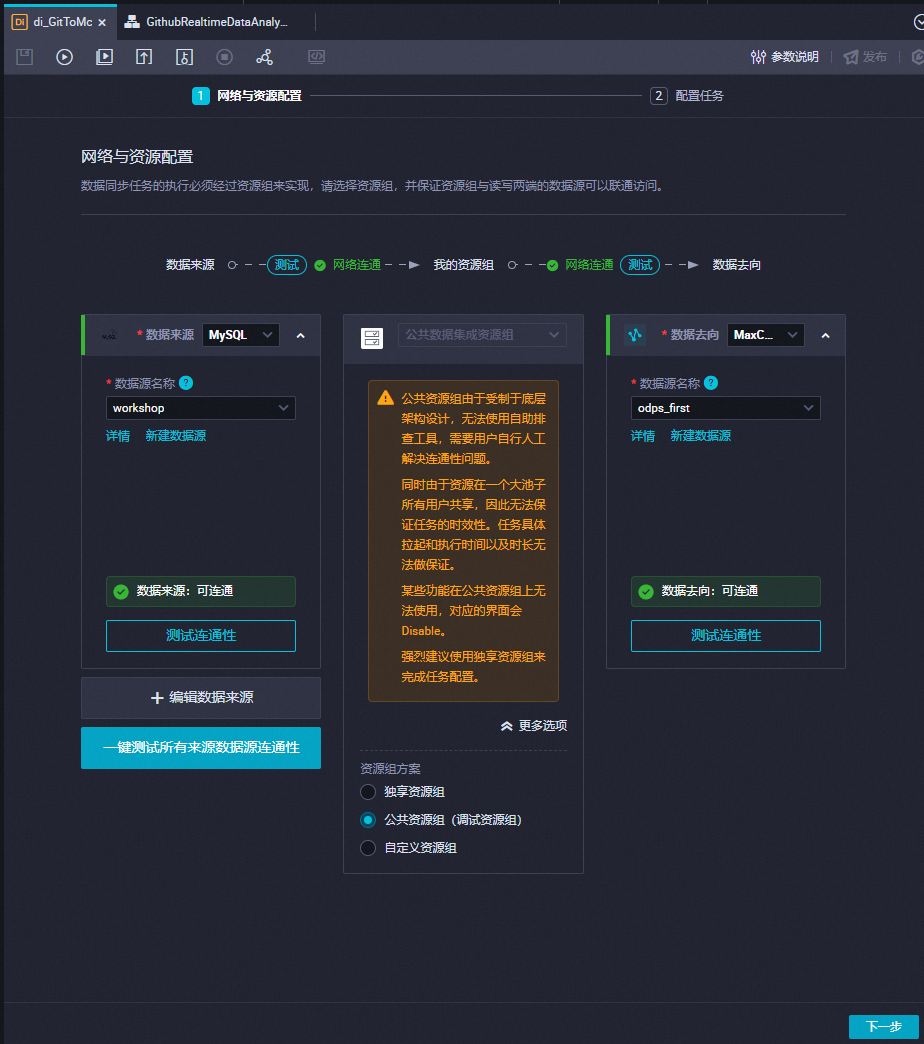Screen dimensions: 924x1044
Task: Click the submit upload icon
Action: tap(144, 57)
